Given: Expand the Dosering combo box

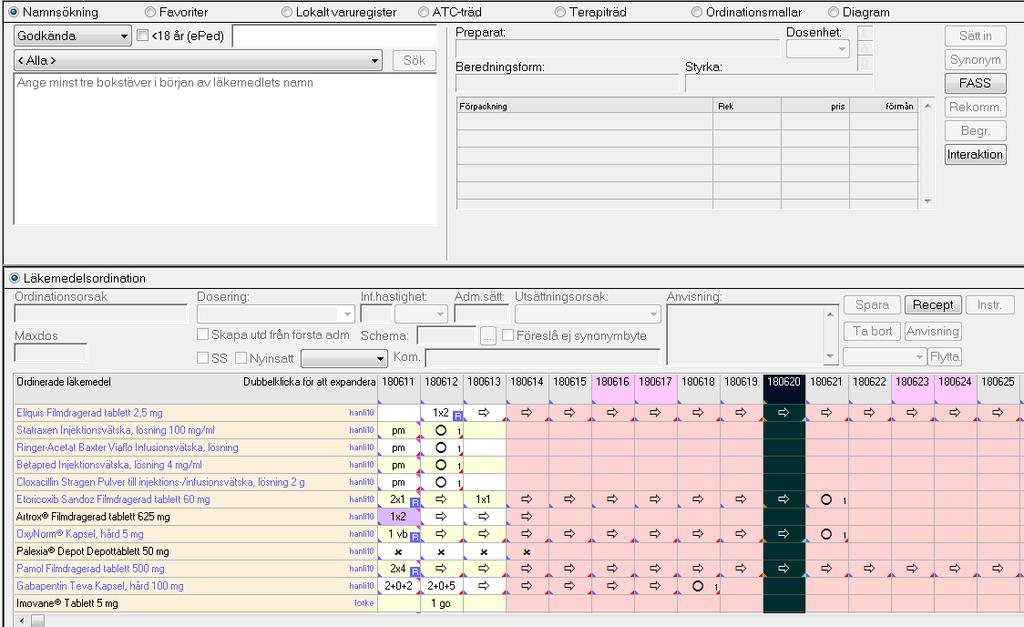Looking at the screenshot, I should pos(347,314).
